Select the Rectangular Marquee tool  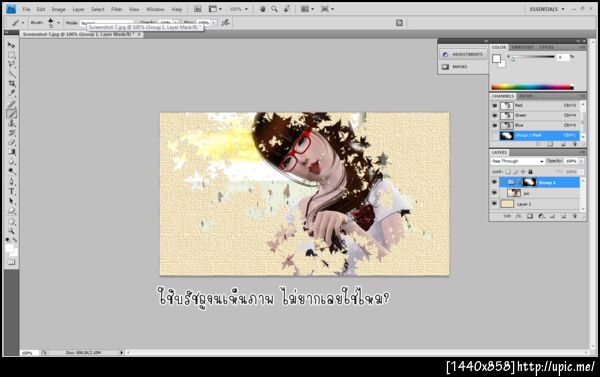point(11,55)
